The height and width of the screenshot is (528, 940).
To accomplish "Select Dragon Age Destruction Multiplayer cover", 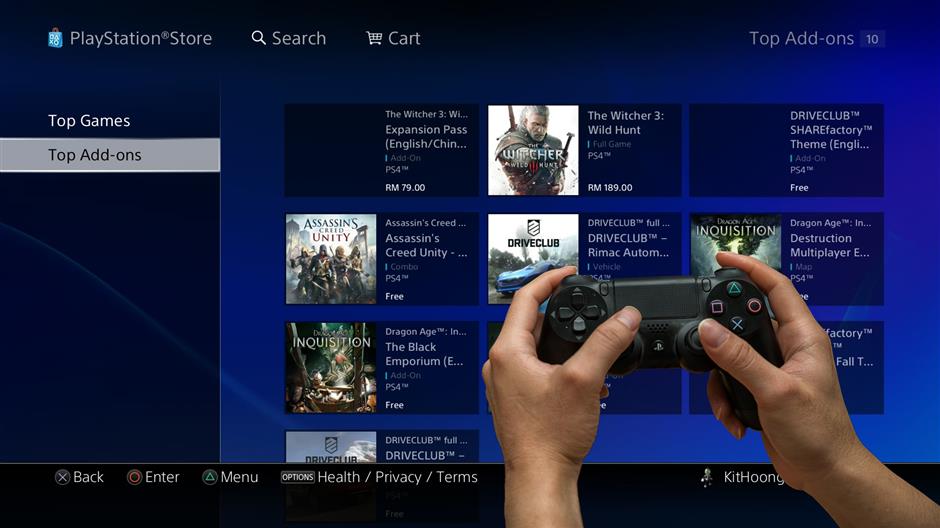I will point(735,240).
